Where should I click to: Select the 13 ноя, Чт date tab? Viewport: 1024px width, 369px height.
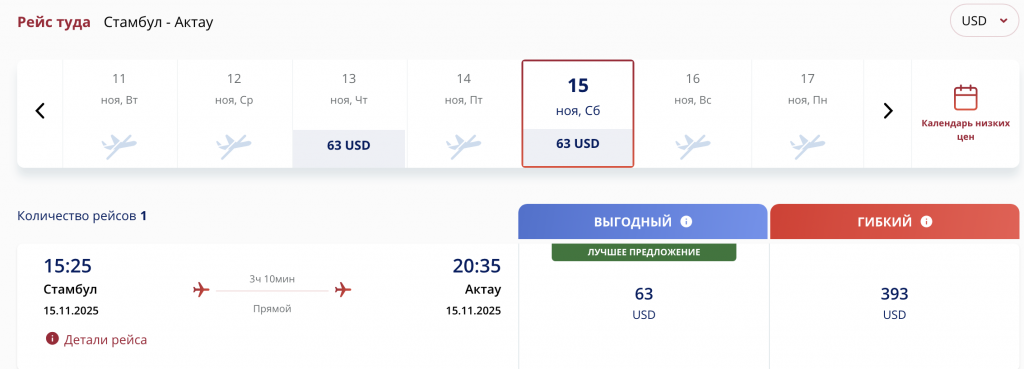pos(349,114)
